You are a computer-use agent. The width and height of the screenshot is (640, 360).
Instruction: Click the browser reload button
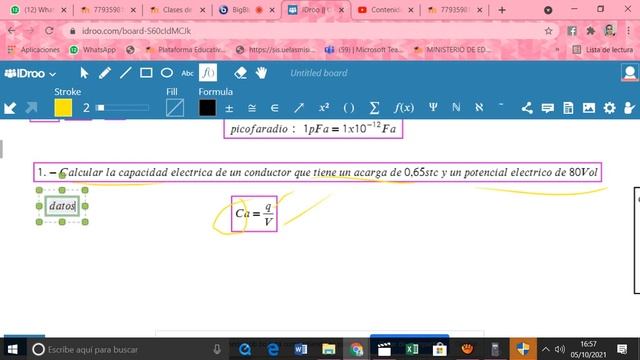pos(49,31)
